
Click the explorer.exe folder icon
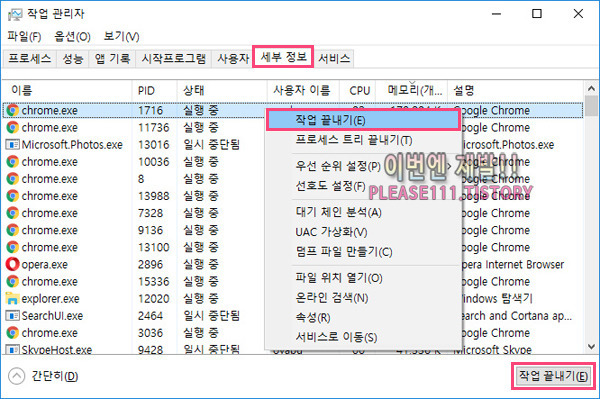[x=12, y=298]
